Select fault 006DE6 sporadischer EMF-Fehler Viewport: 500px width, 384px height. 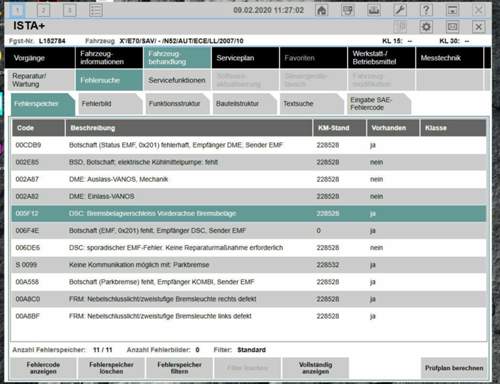pyautogui.click(x=249, y=248)
